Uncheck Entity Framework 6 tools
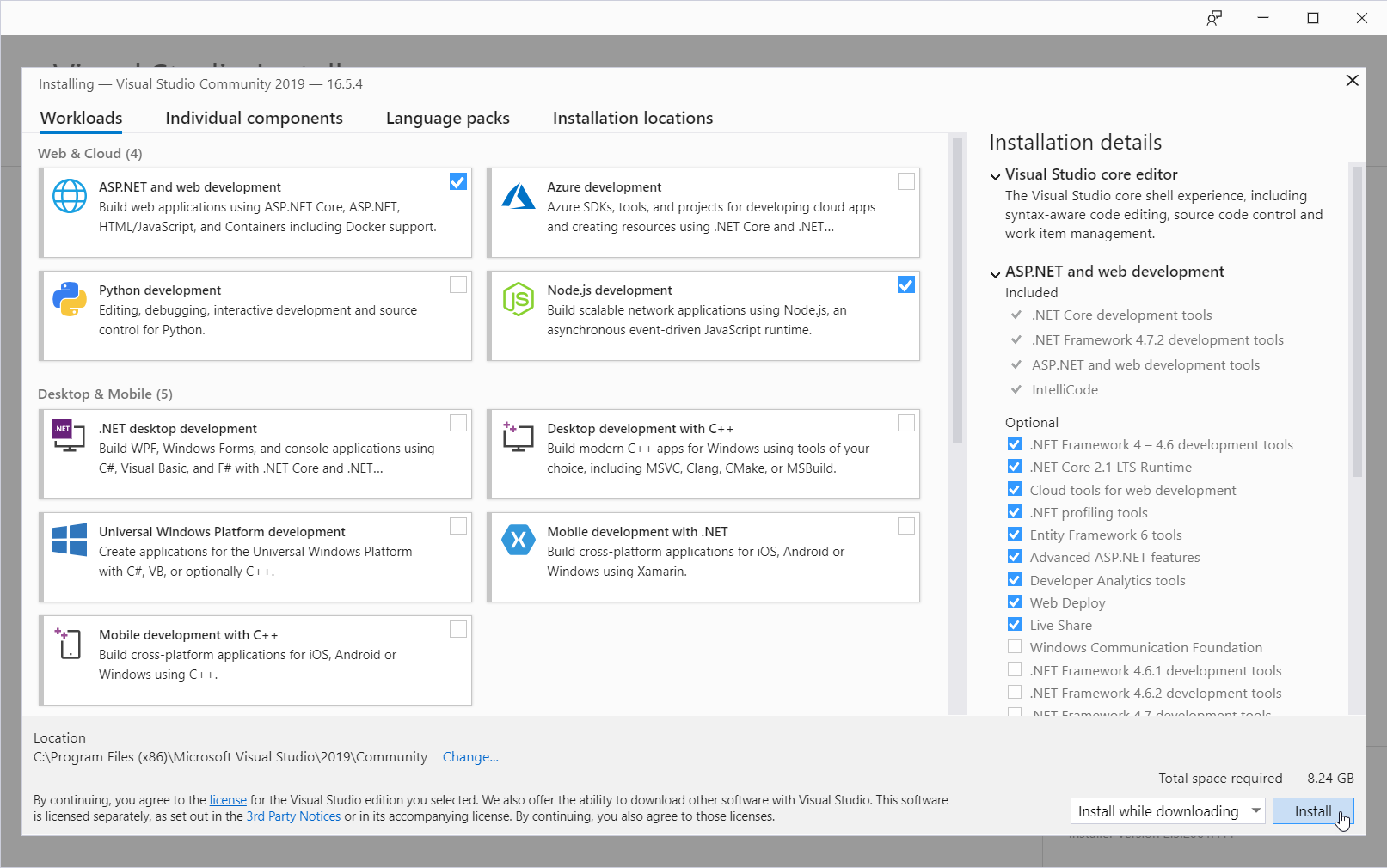The width and height of the screenshot is (1387, 868). (1015, 535)
